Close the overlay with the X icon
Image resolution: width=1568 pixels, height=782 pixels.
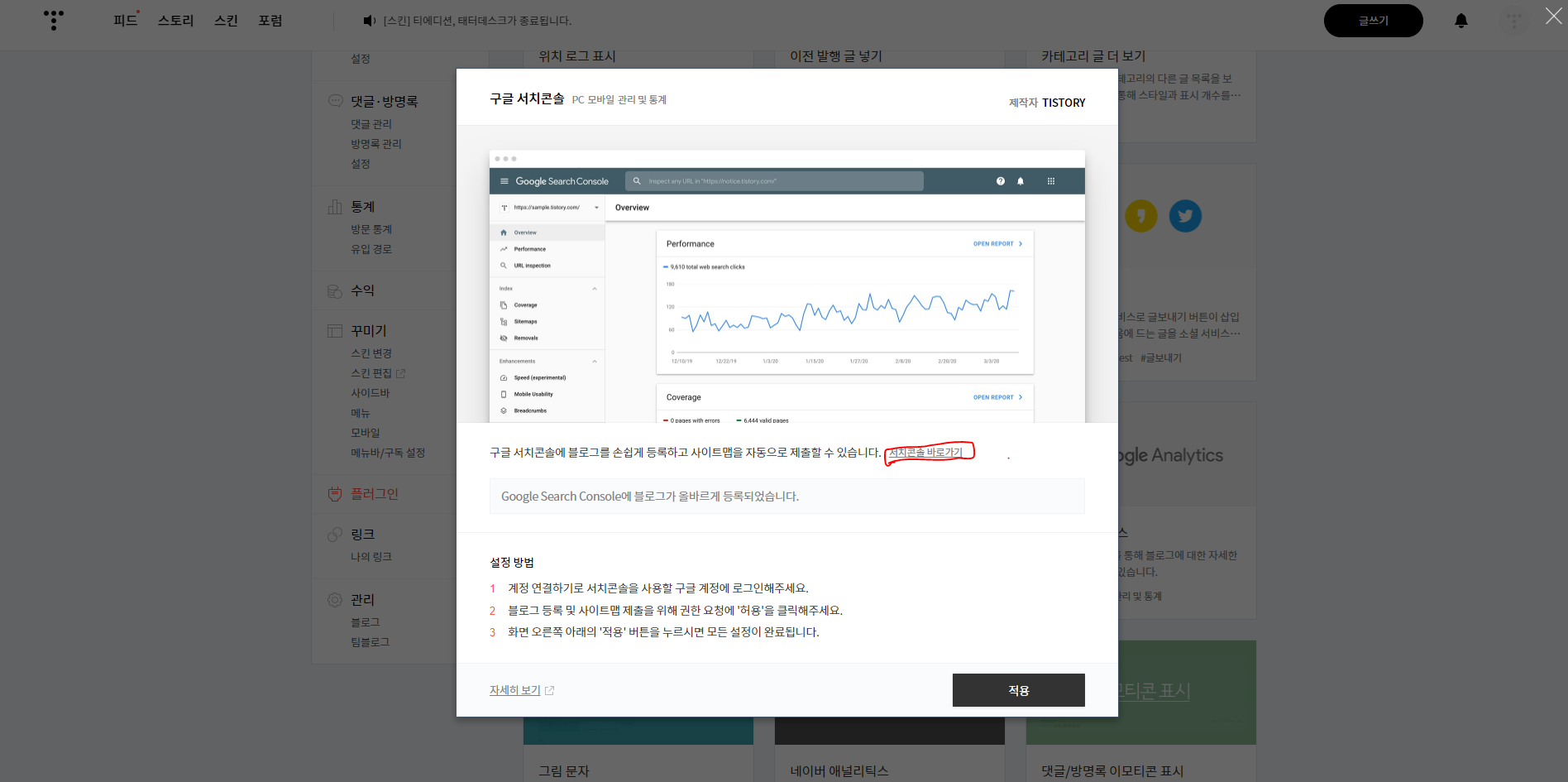[1554, 16]
